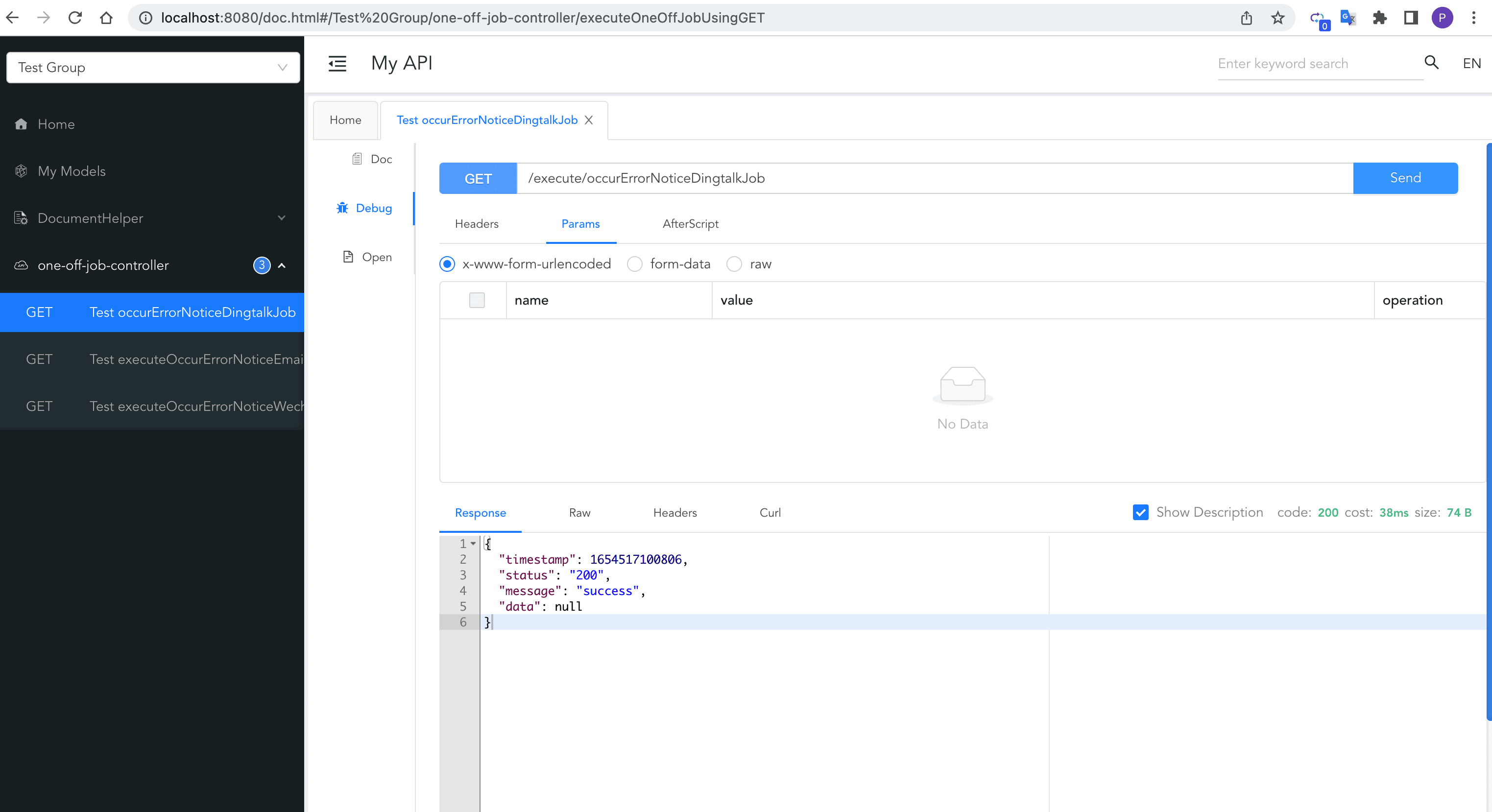The image size is (1492, 812).
Task: Select the raw radio button
Action: click(x=734, y=264)
